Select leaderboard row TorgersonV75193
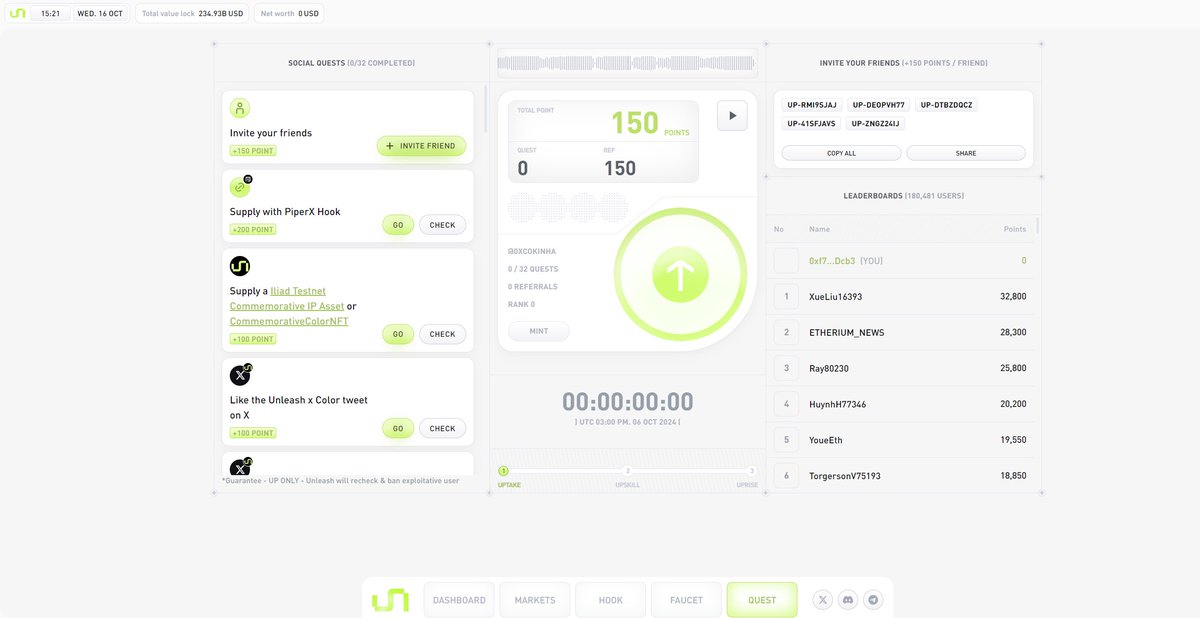 [x=904, y=476]
